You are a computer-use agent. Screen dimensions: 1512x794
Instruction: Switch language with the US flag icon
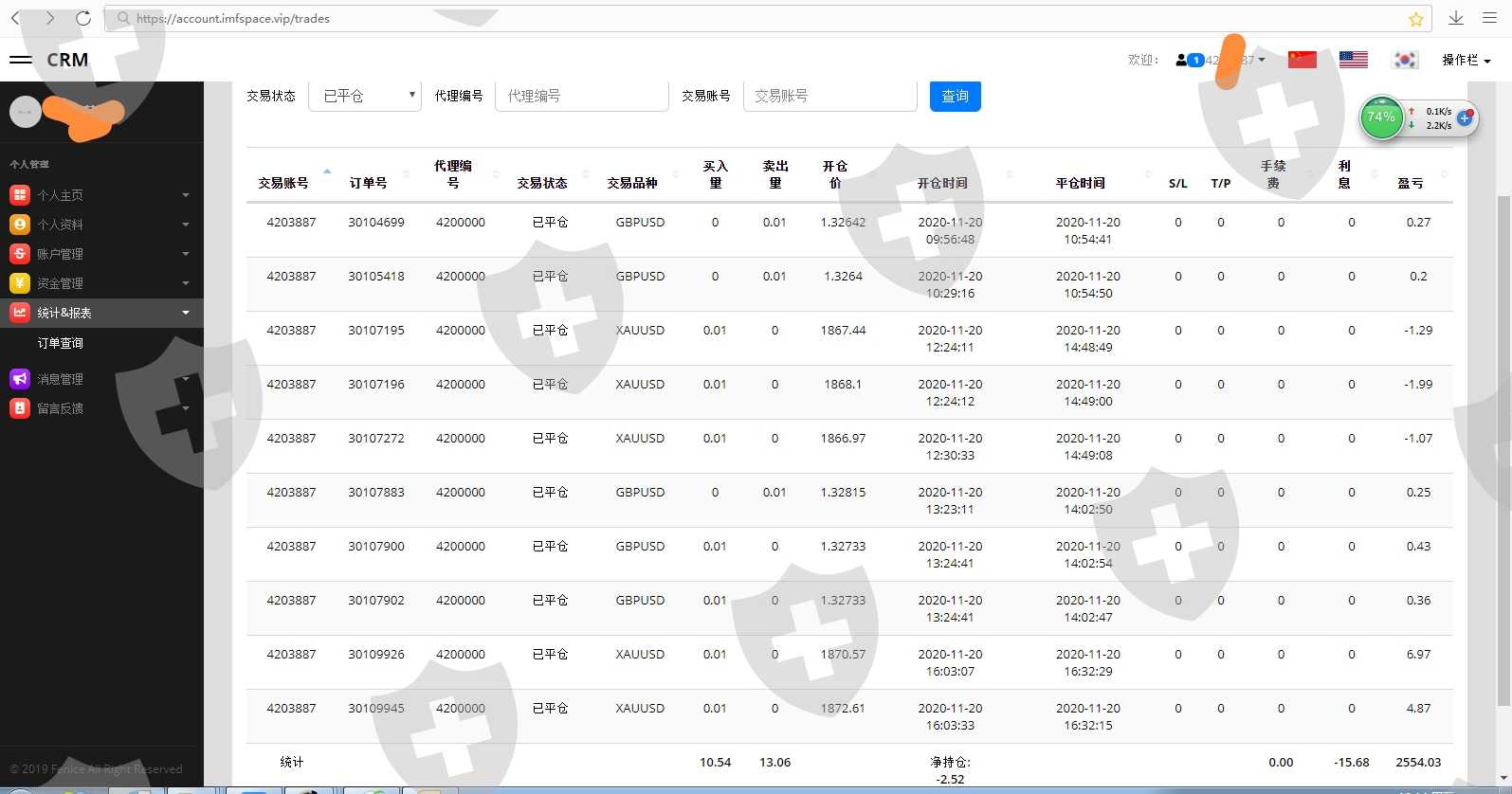click(x=1353, y=60)
